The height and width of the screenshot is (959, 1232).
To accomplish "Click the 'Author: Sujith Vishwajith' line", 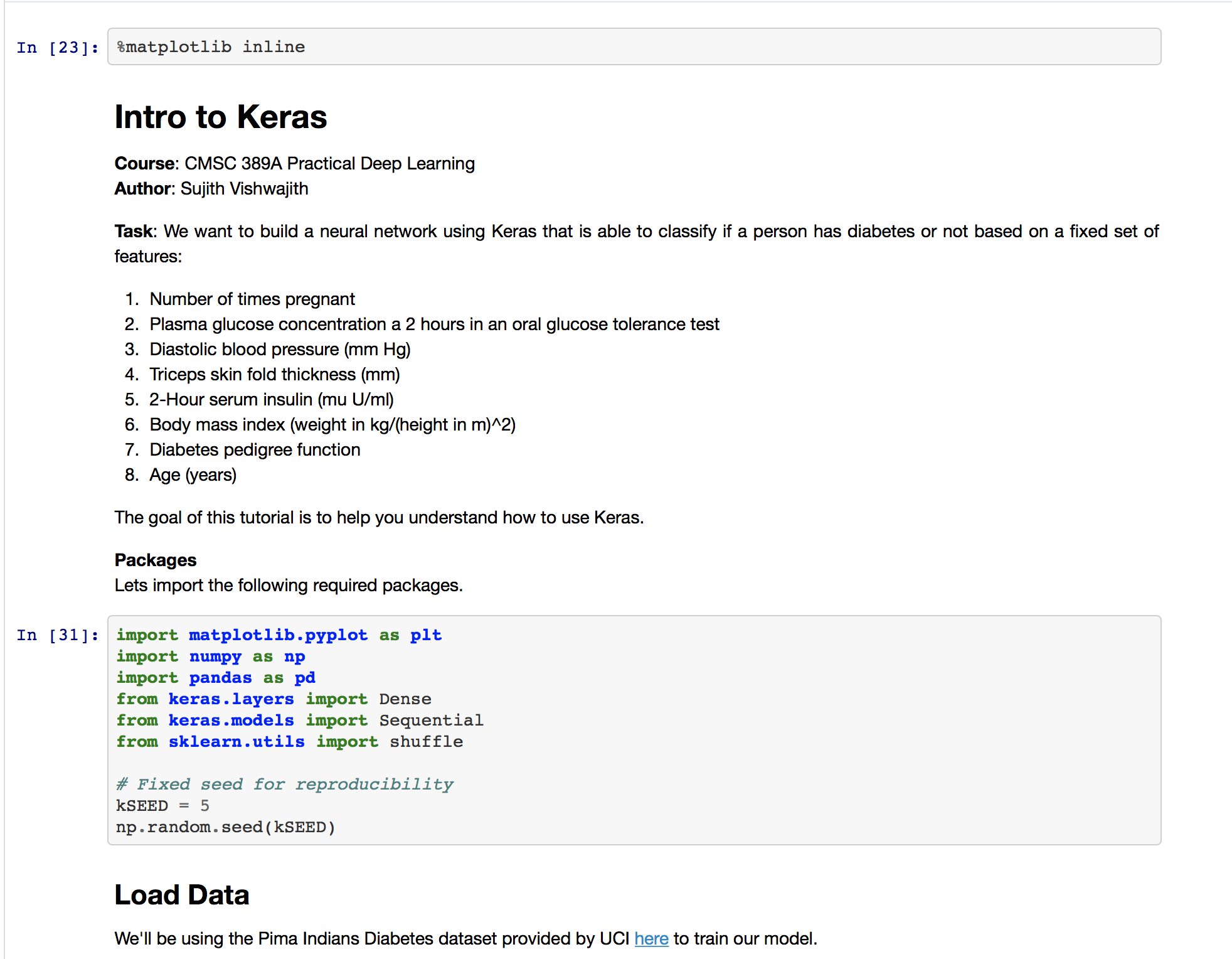I will (x=211, y=188).
